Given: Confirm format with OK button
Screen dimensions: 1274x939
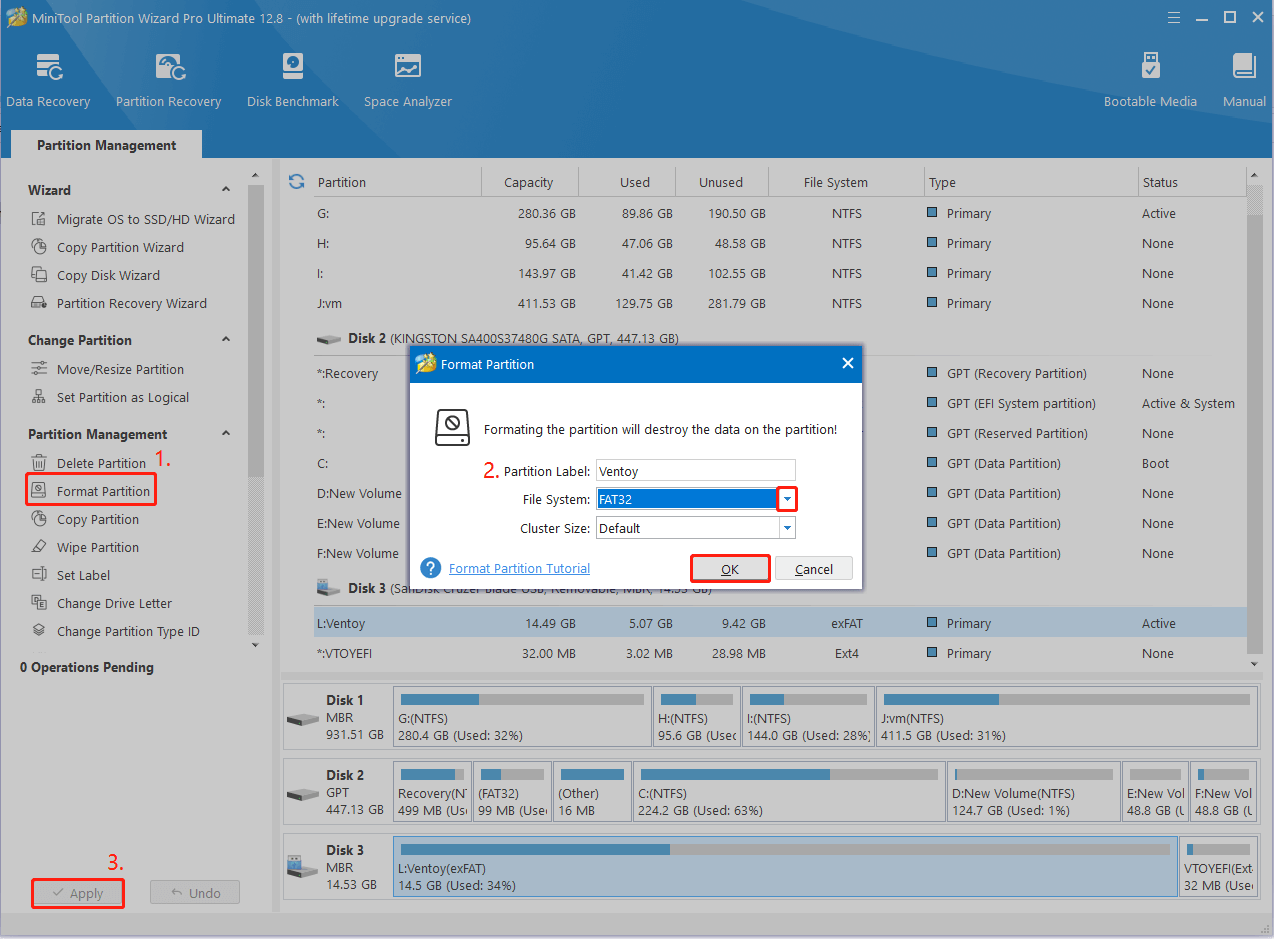Looking at the screenshot, I should pos(730,569).
